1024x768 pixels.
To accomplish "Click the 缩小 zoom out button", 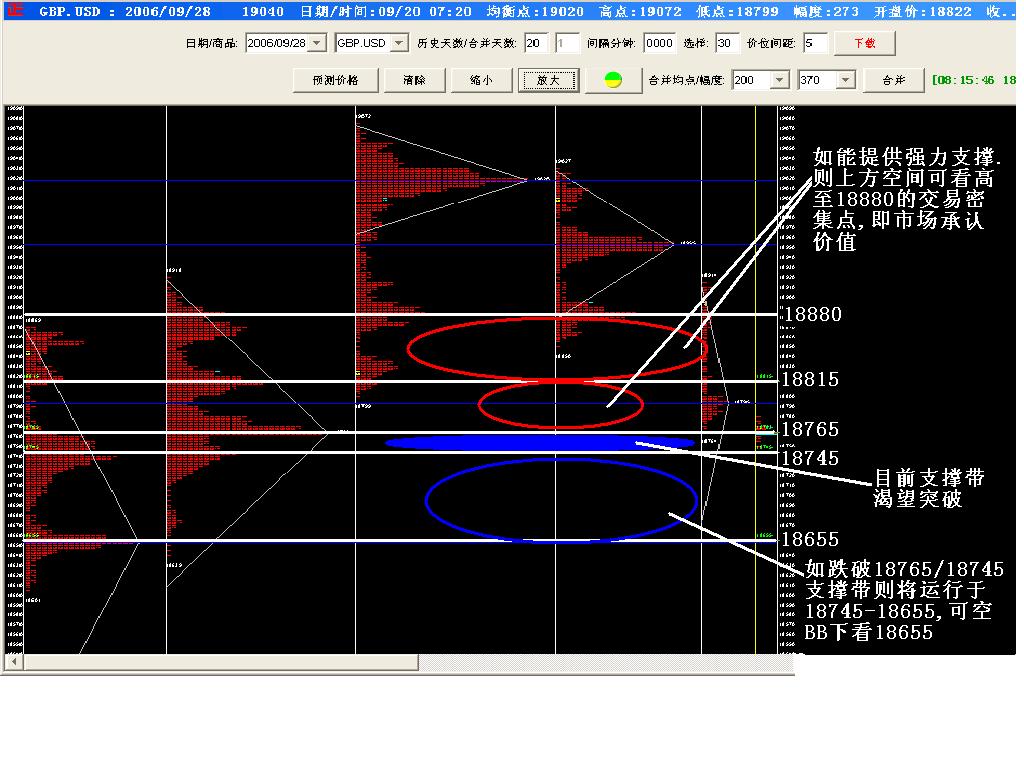I will point(481,80).
